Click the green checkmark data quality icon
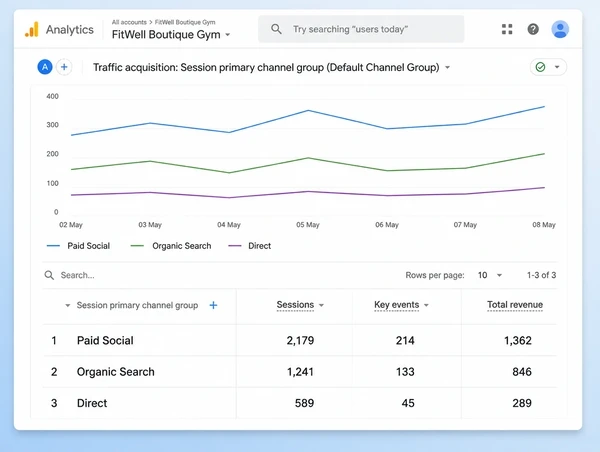The width and height of the screenshot is (600, 452). [540, 67]
